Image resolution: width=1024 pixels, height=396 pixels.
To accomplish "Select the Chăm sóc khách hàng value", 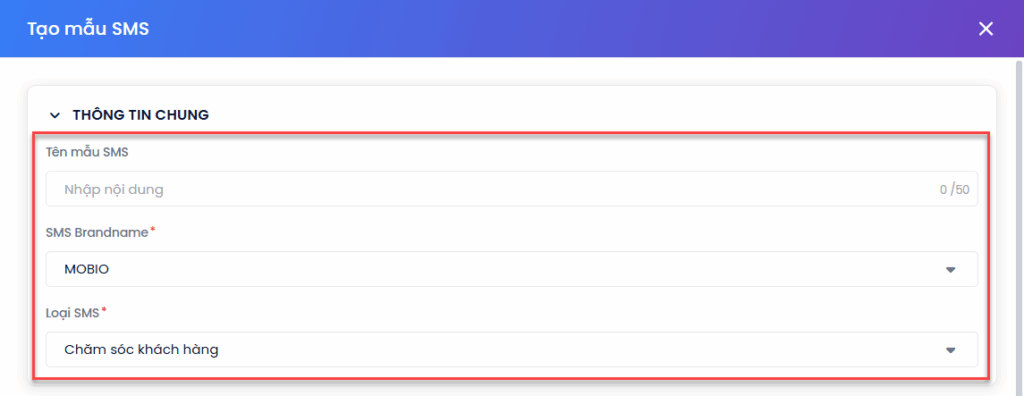I will pos(141,350).
